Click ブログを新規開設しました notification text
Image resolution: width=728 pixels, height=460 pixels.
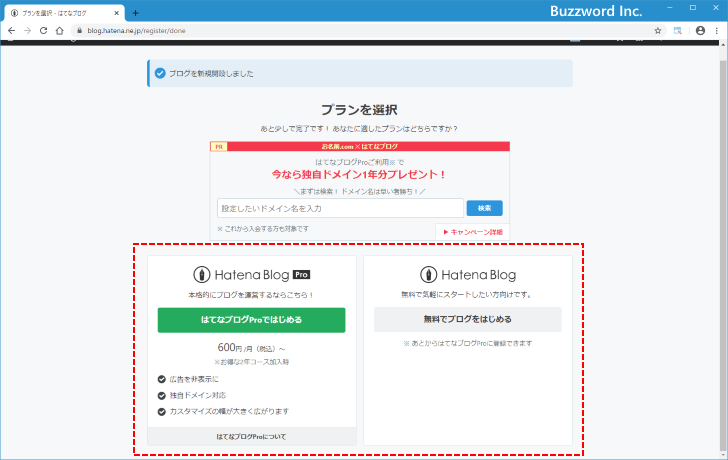[211, 73]
